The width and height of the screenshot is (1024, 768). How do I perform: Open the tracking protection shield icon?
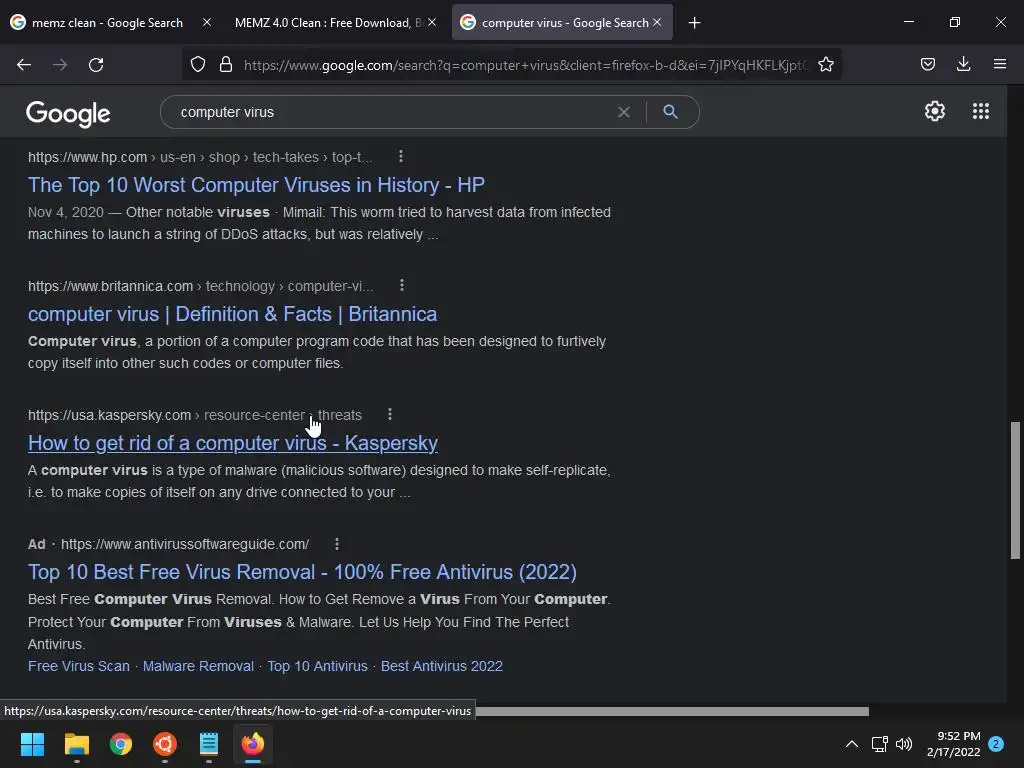[198, 64]
